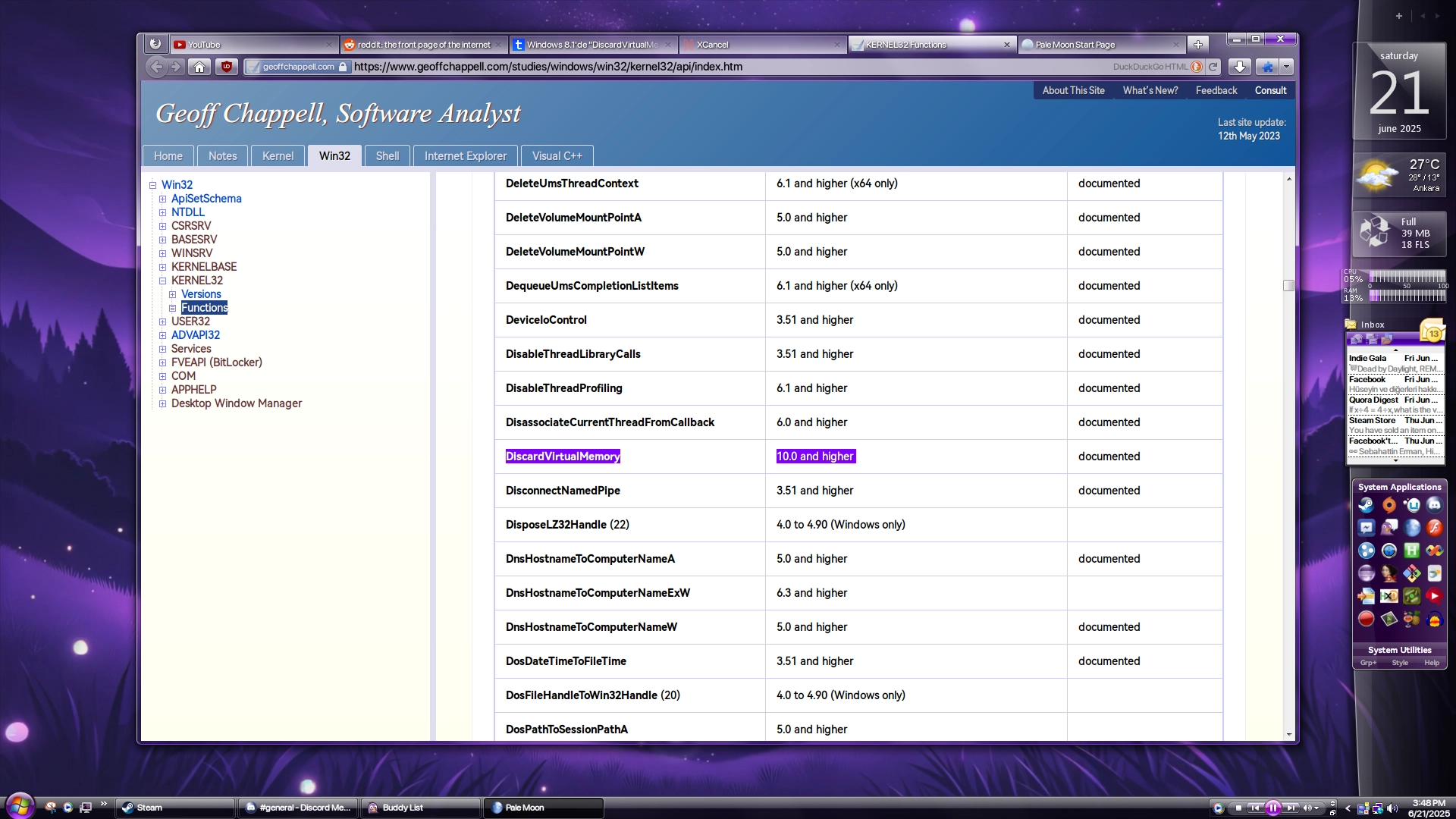Launch Discord from System Applications dock
This screenshot has width=1456, height=819.
[1434, 505]
